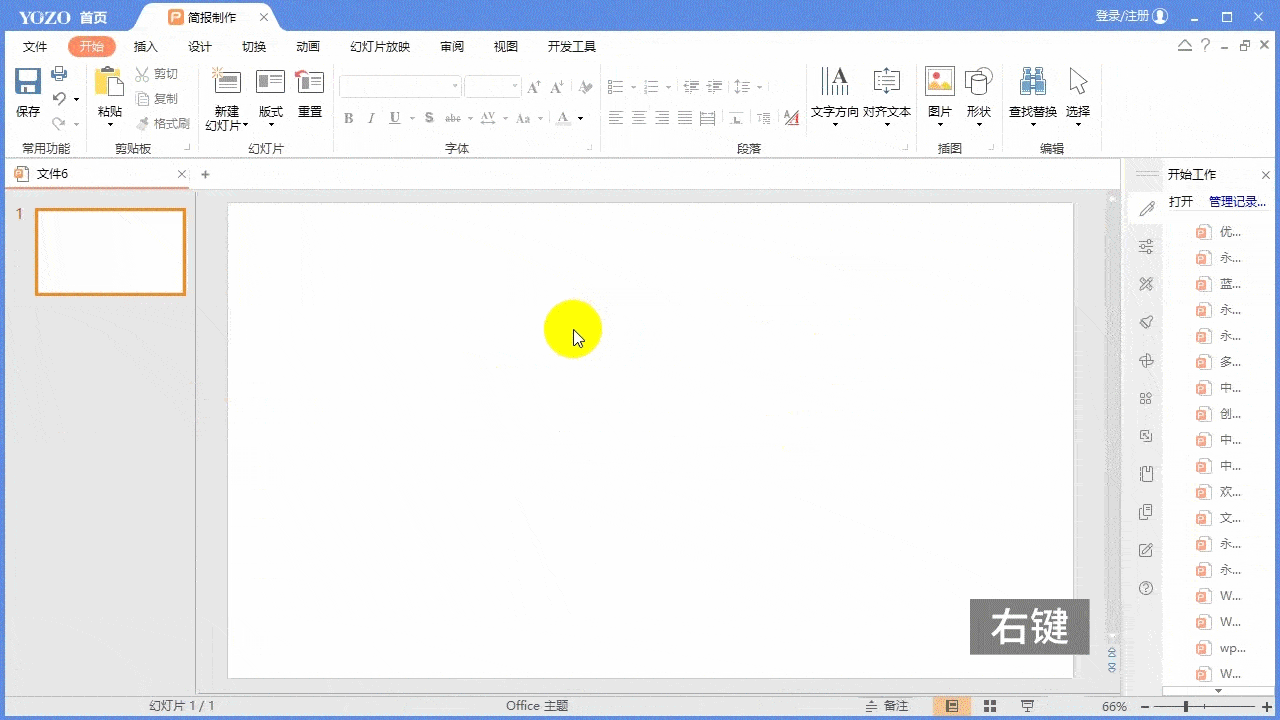Click the Find and Replace (查找替换) binoculars
The width and height of the screenshot is (1280, 720).
pyautogui.click(x=1033, y=81)
